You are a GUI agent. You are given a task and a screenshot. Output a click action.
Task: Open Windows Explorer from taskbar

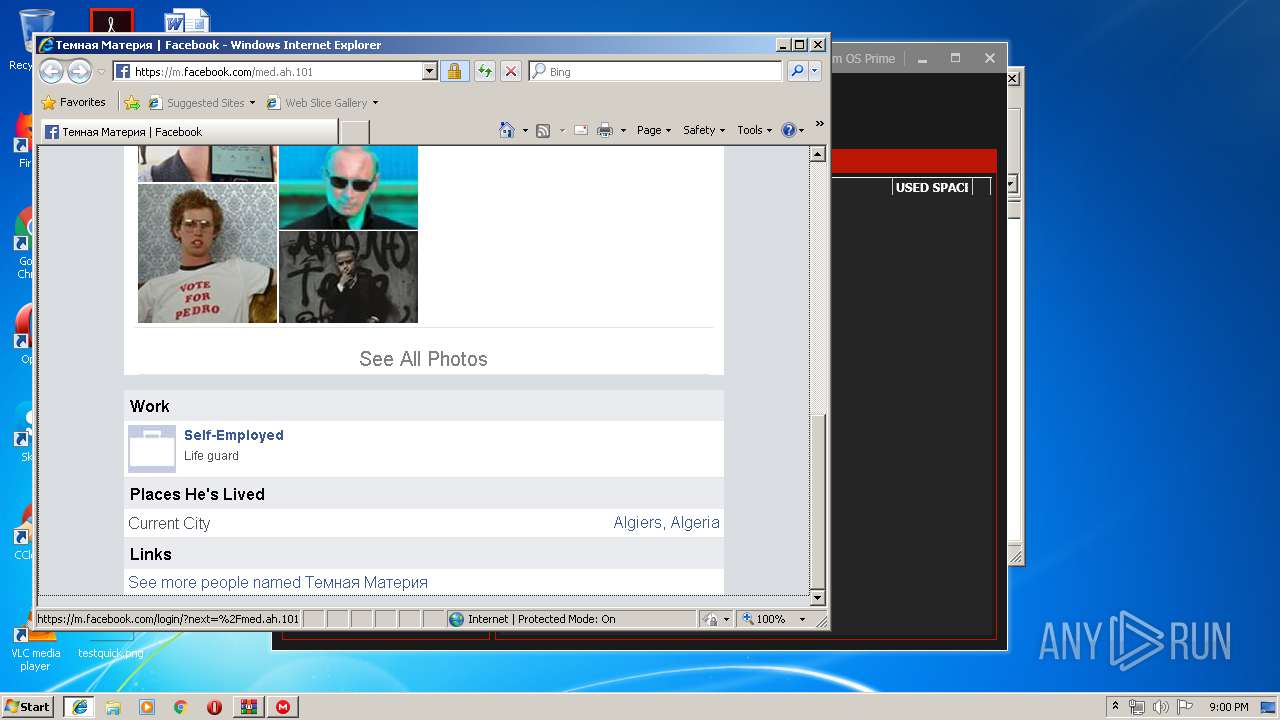point(113,706)
